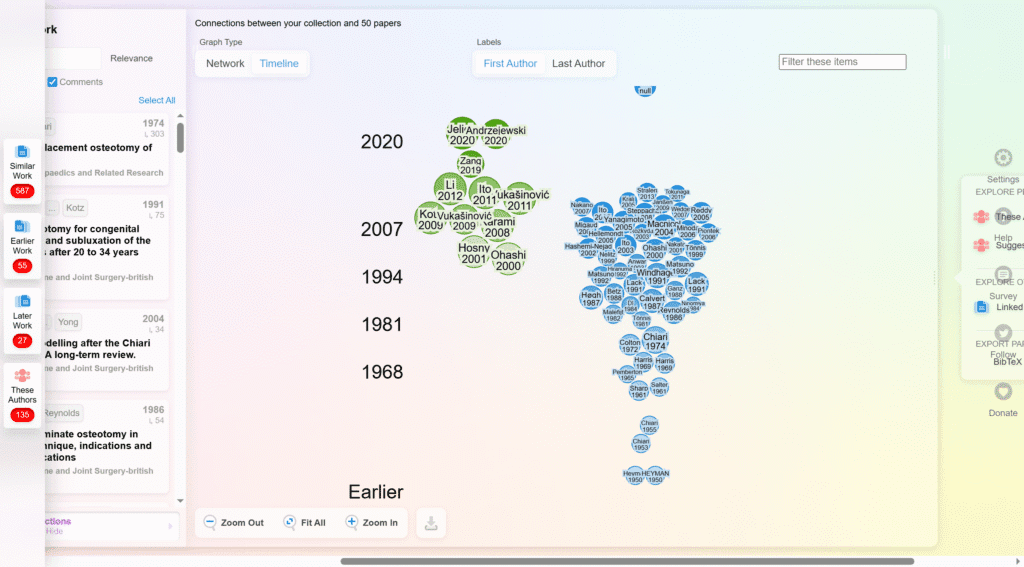Click the Select All link
The height and width of the screenshot is (567, 1024).
[157, 100]
